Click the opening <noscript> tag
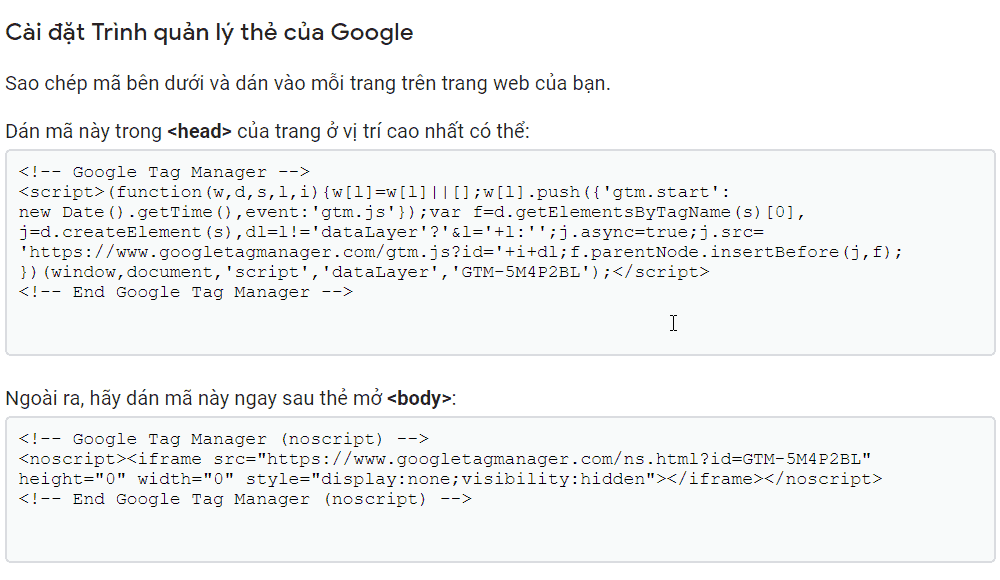This screenshot has width=1000, height=580. (x=66, y=459)
